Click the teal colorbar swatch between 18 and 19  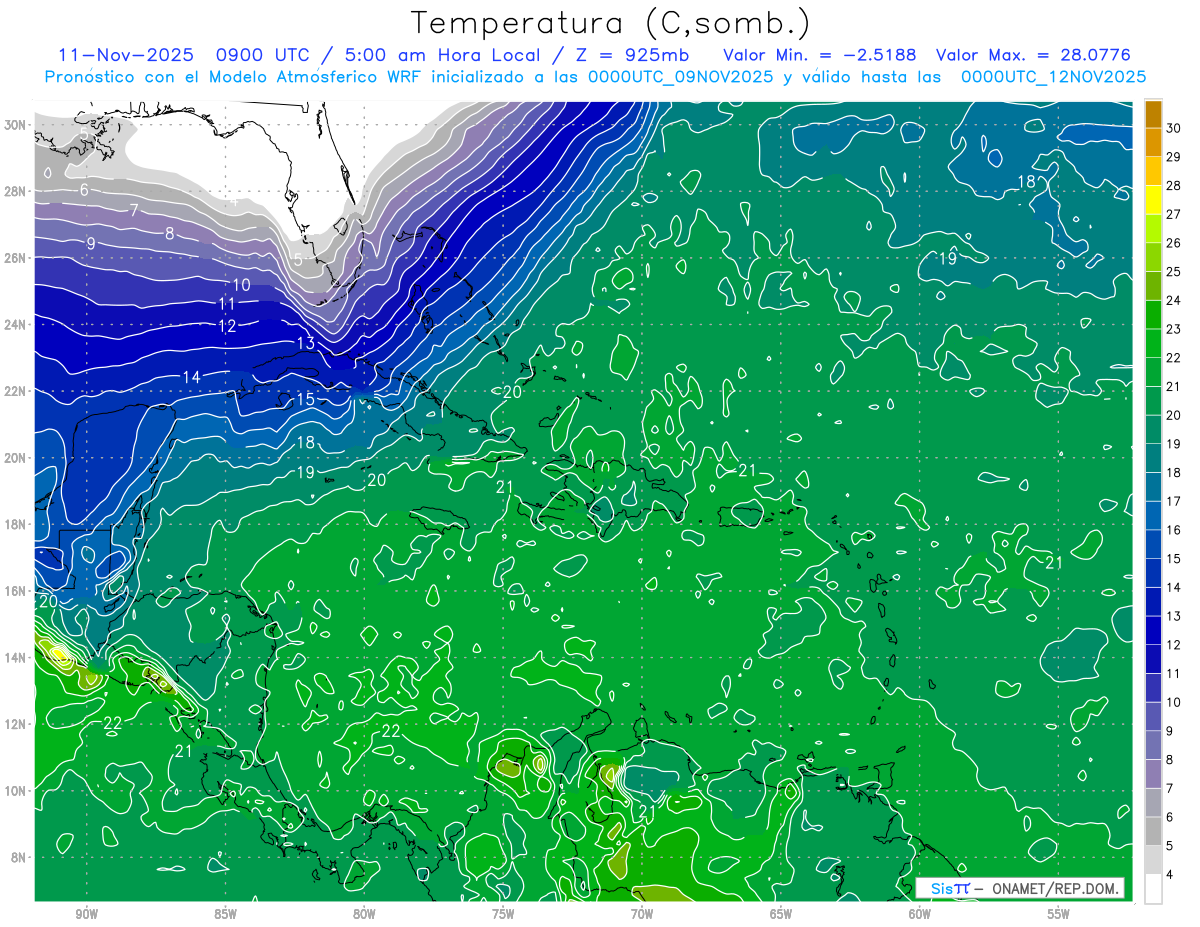click(x=1153, y=458)
